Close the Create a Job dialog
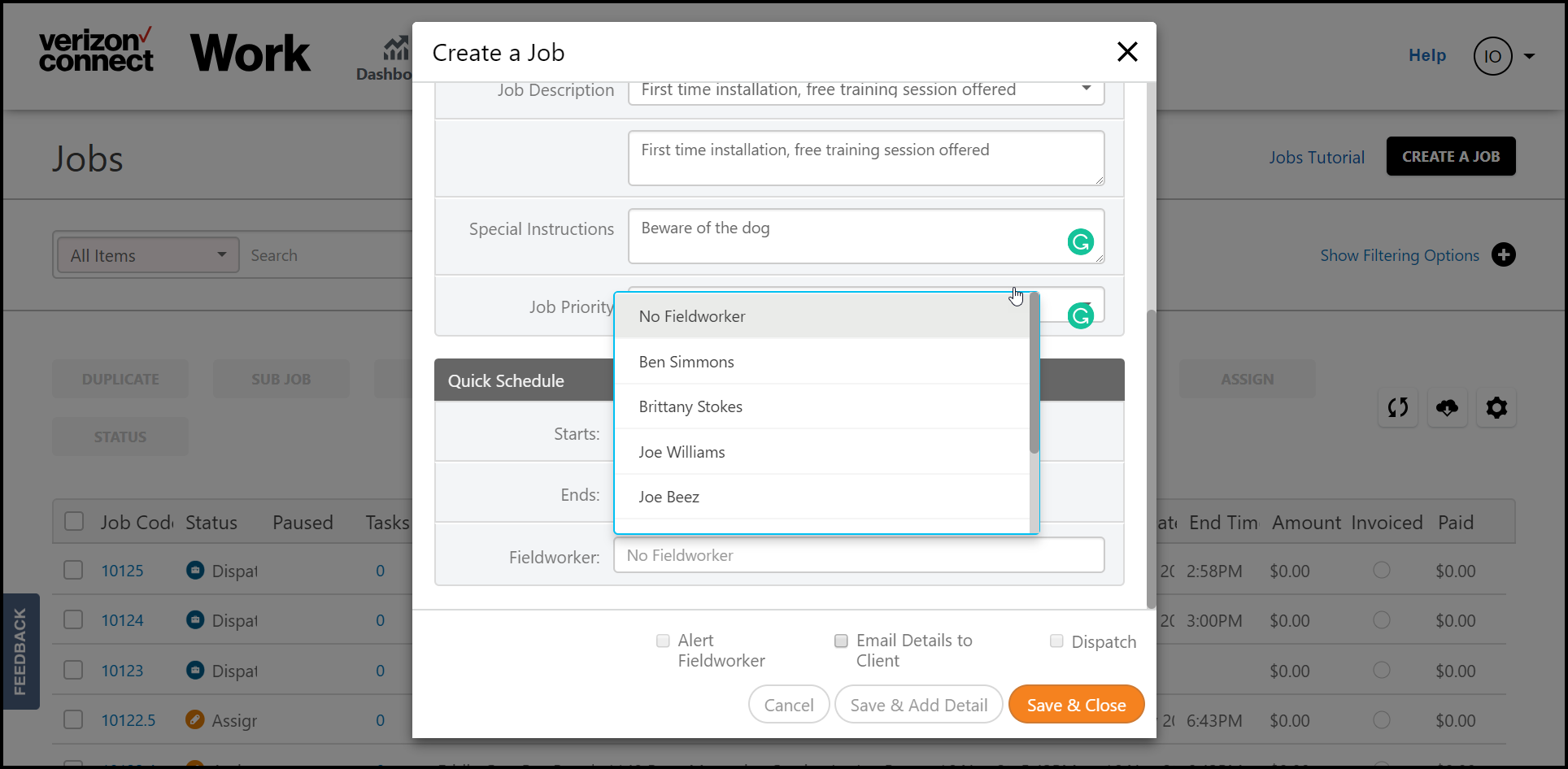Screen dimensions: 1568x769 coord(1127,52)
